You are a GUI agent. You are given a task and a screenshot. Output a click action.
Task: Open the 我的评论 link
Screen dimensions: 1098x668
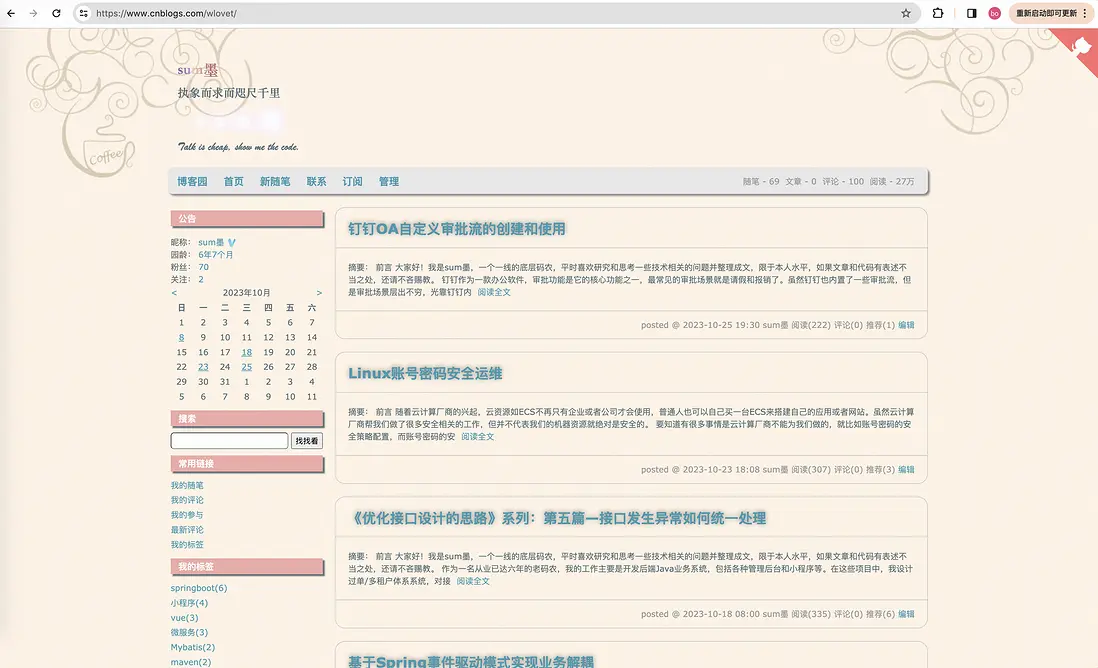[x=187, y=500]
